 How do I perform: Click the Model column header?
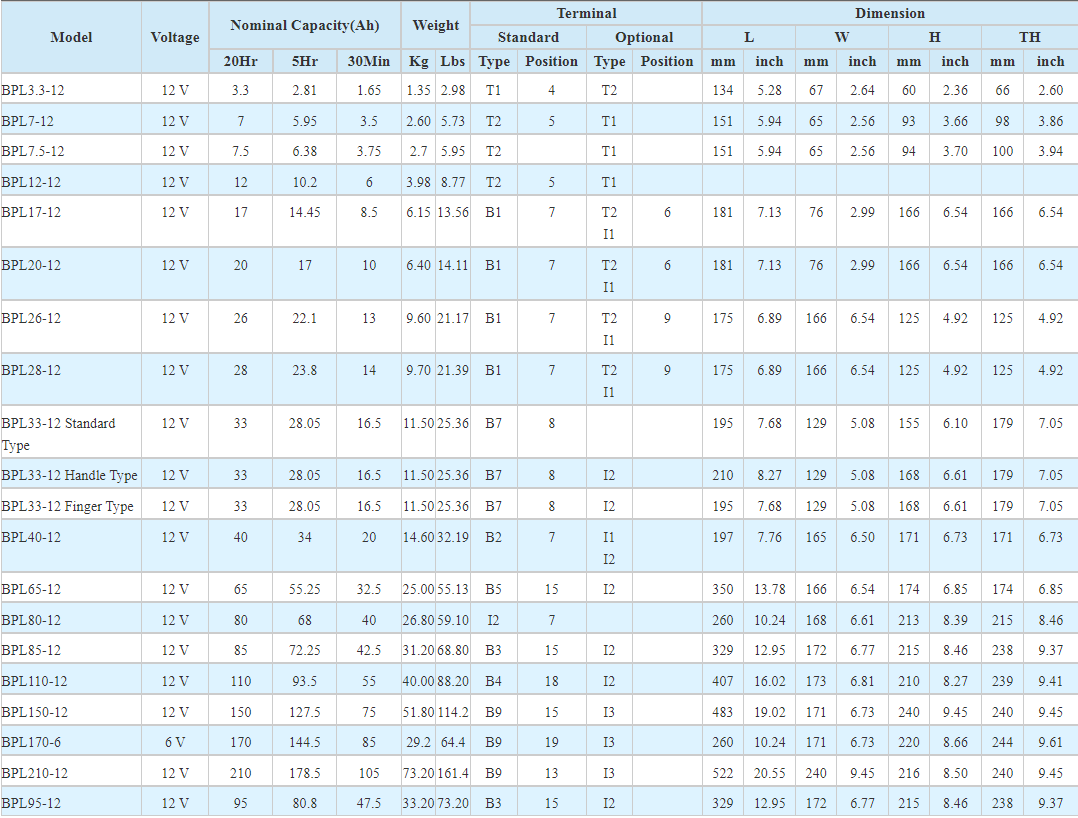pyautogui.click(x=71, y=37)
